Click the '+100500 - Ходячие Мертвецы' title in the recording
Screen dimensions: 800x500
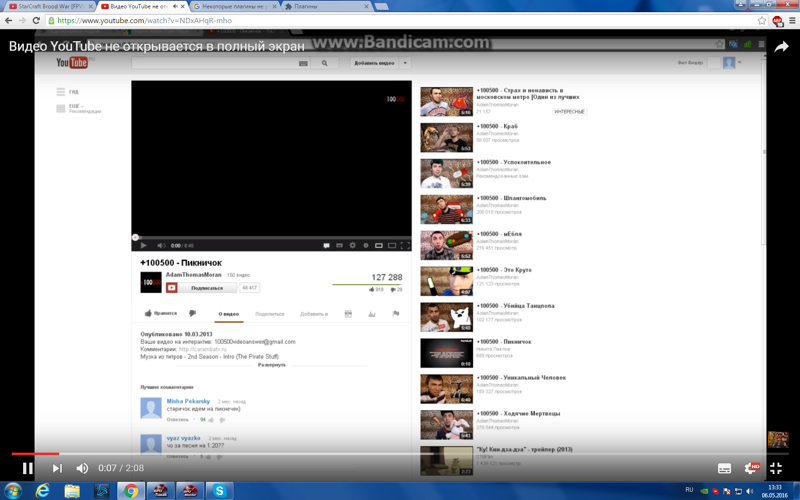pos(518,413)
